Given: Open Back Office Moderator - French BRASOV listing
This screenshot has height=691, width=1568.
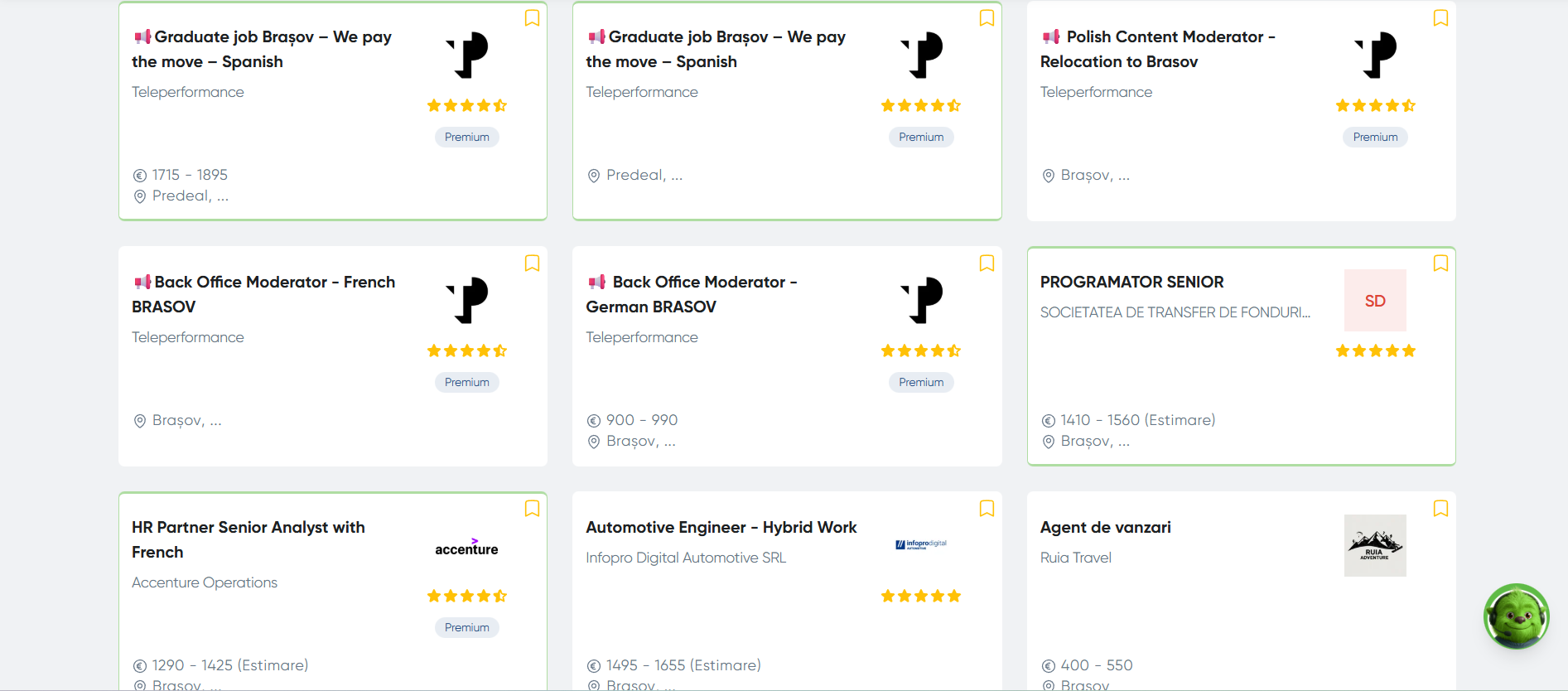Looking at the screenshot, I should [263, 294].
